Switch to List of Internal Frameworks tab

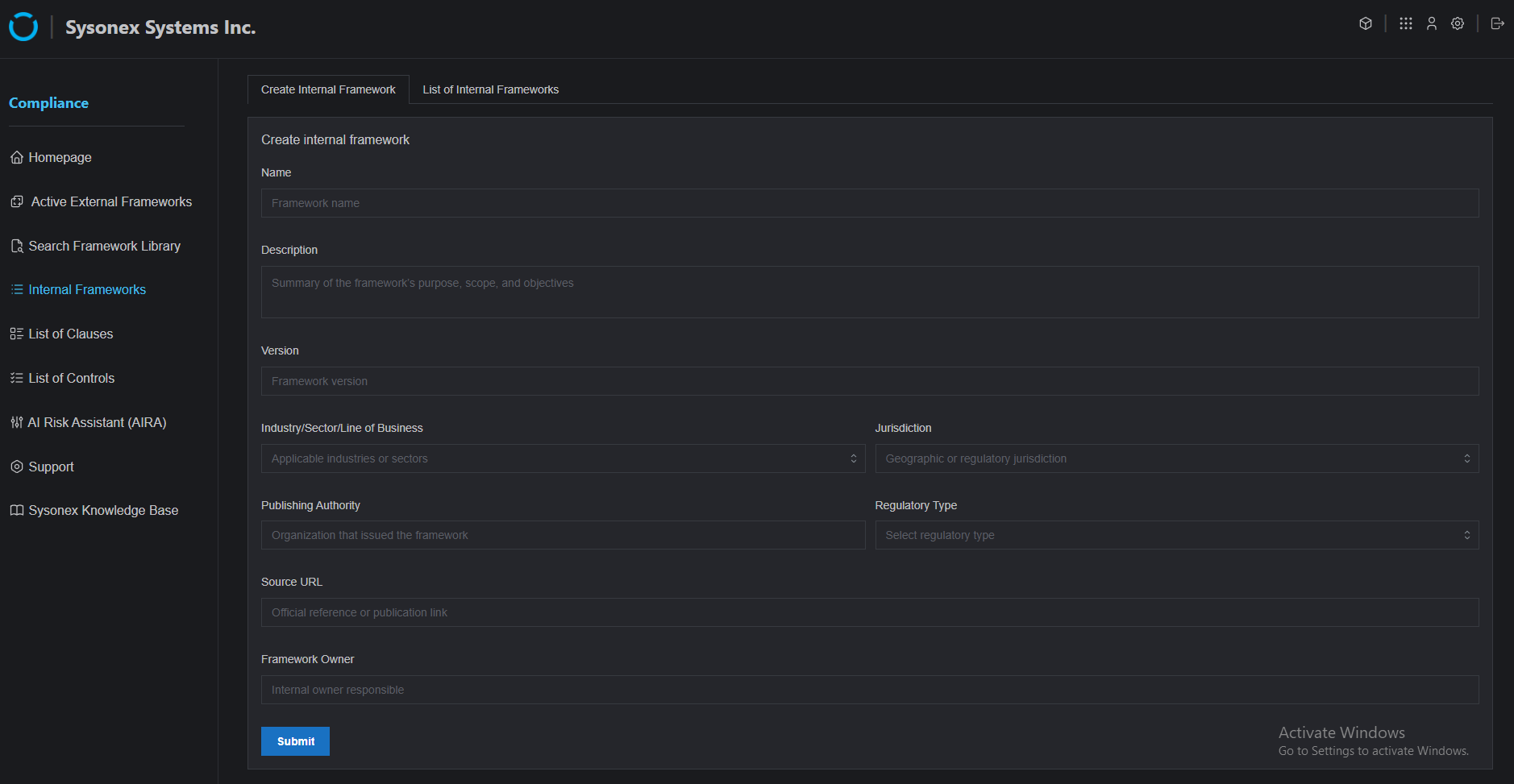[490, 89]
